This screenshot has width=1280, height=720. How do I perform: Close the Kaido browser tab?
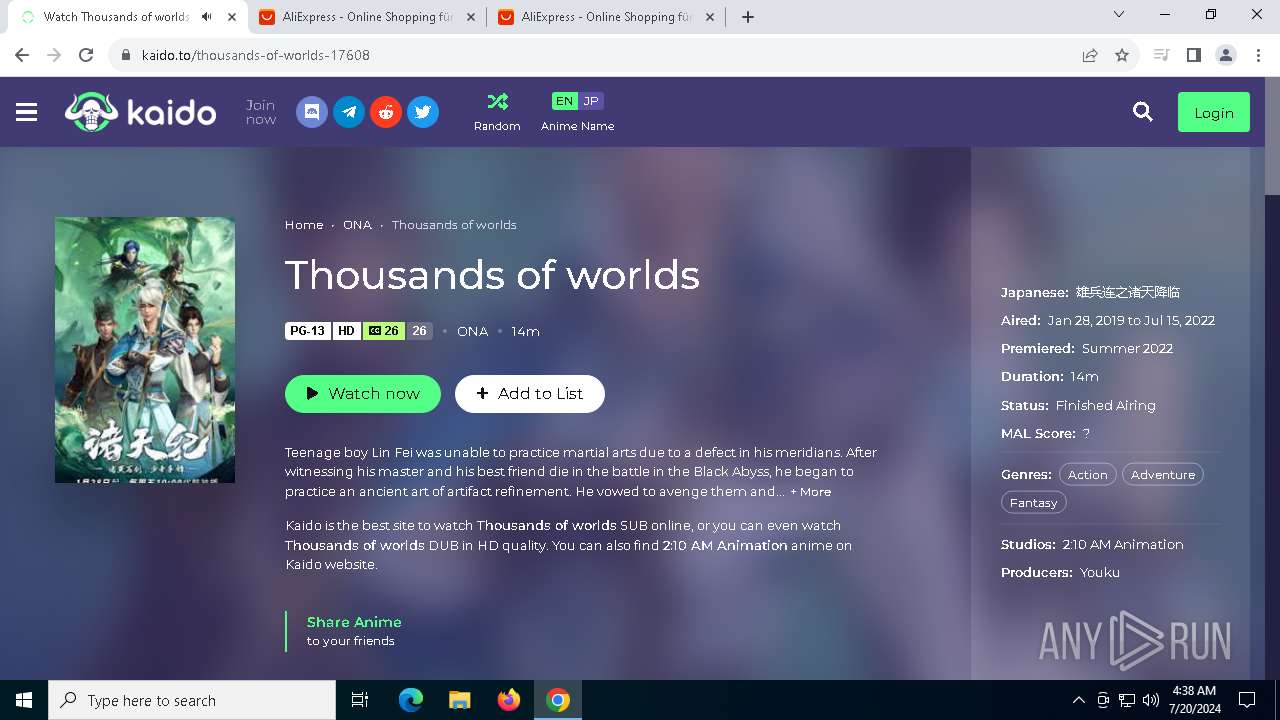[232, 17]
